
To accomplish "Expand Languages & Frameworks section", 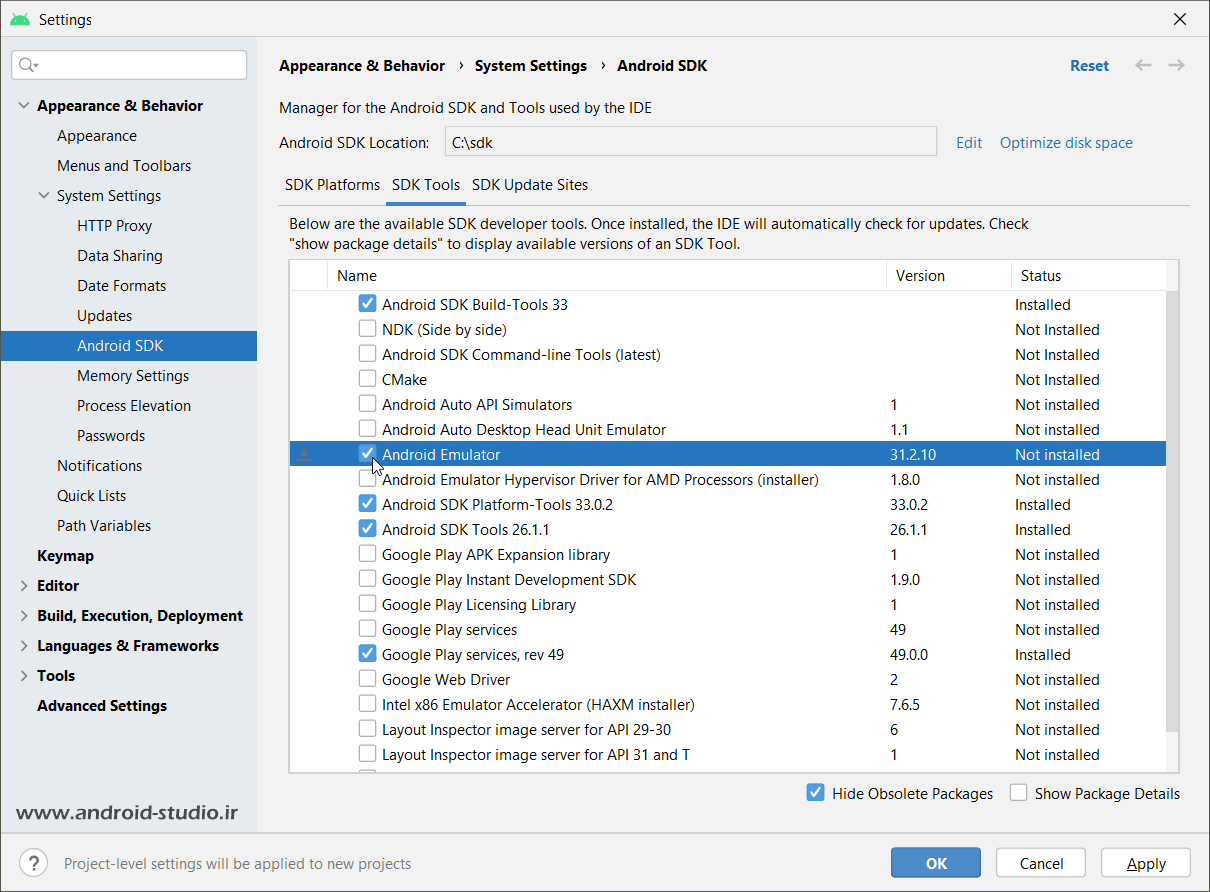I will click(24, 646).
